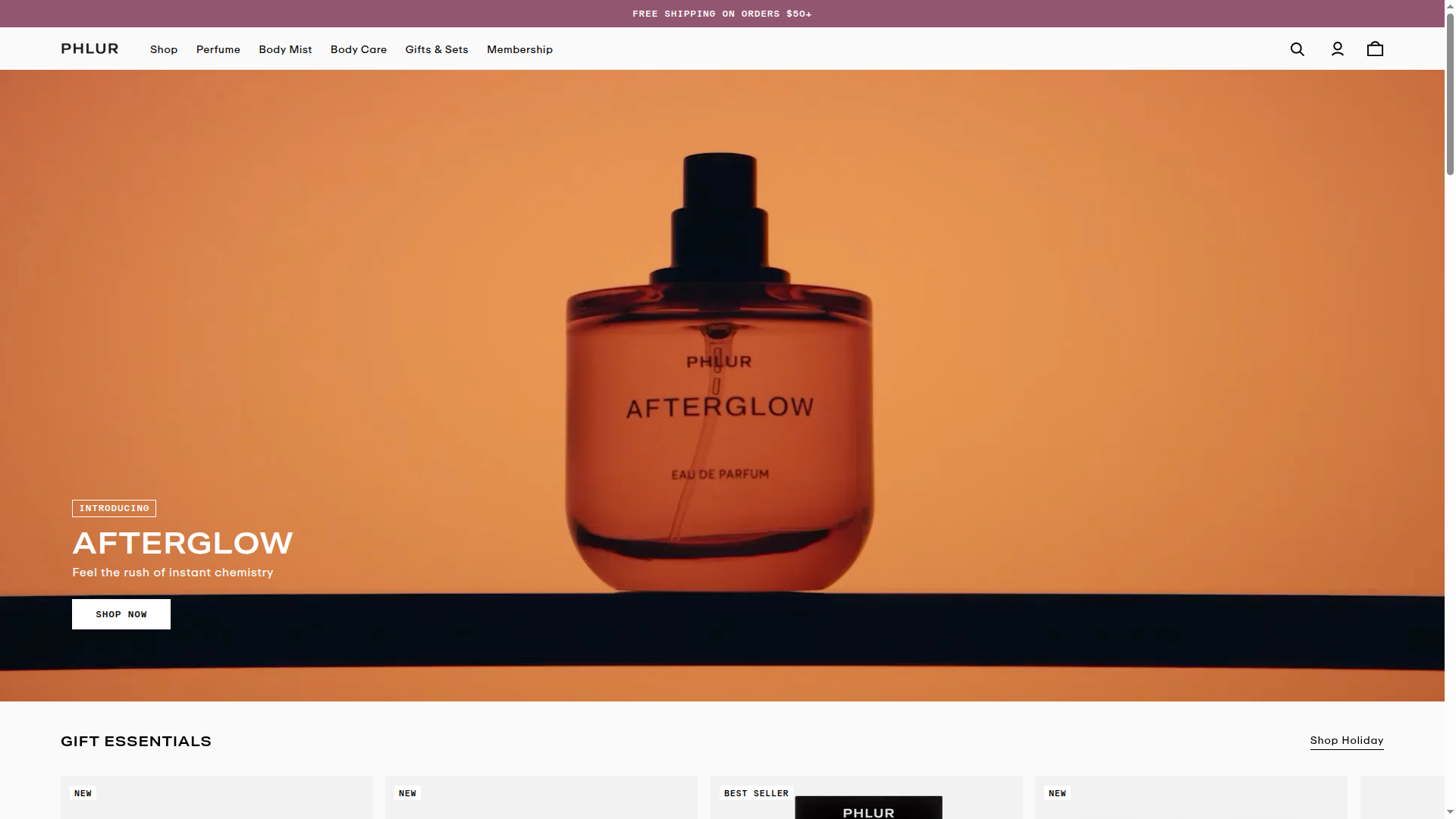This screenshot has height=819, width=1456.
Task: Open the Perfume menu
Action: point(218,49)
